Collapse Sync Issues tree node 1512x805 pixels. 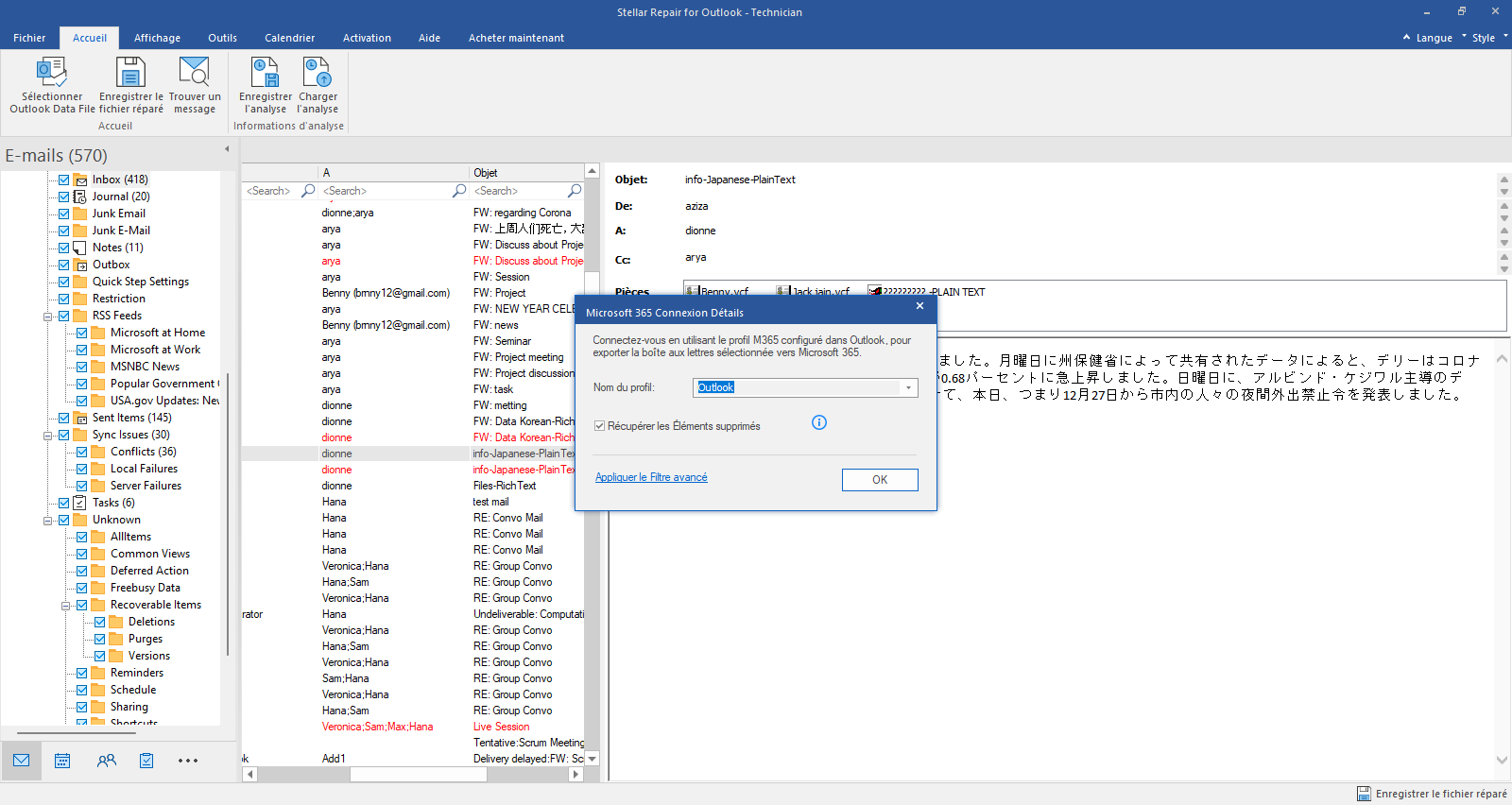click(47, 436)
